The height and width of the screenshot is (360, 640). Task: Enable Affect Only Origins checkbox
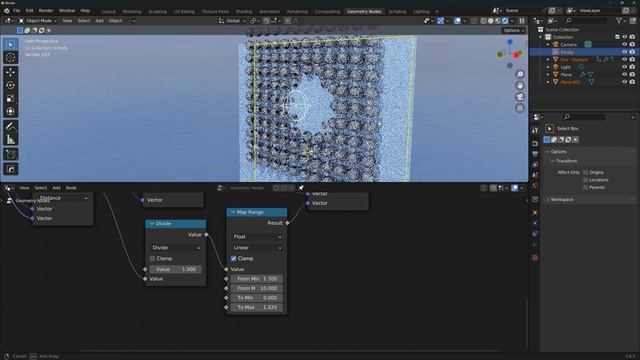pos(586,172)
